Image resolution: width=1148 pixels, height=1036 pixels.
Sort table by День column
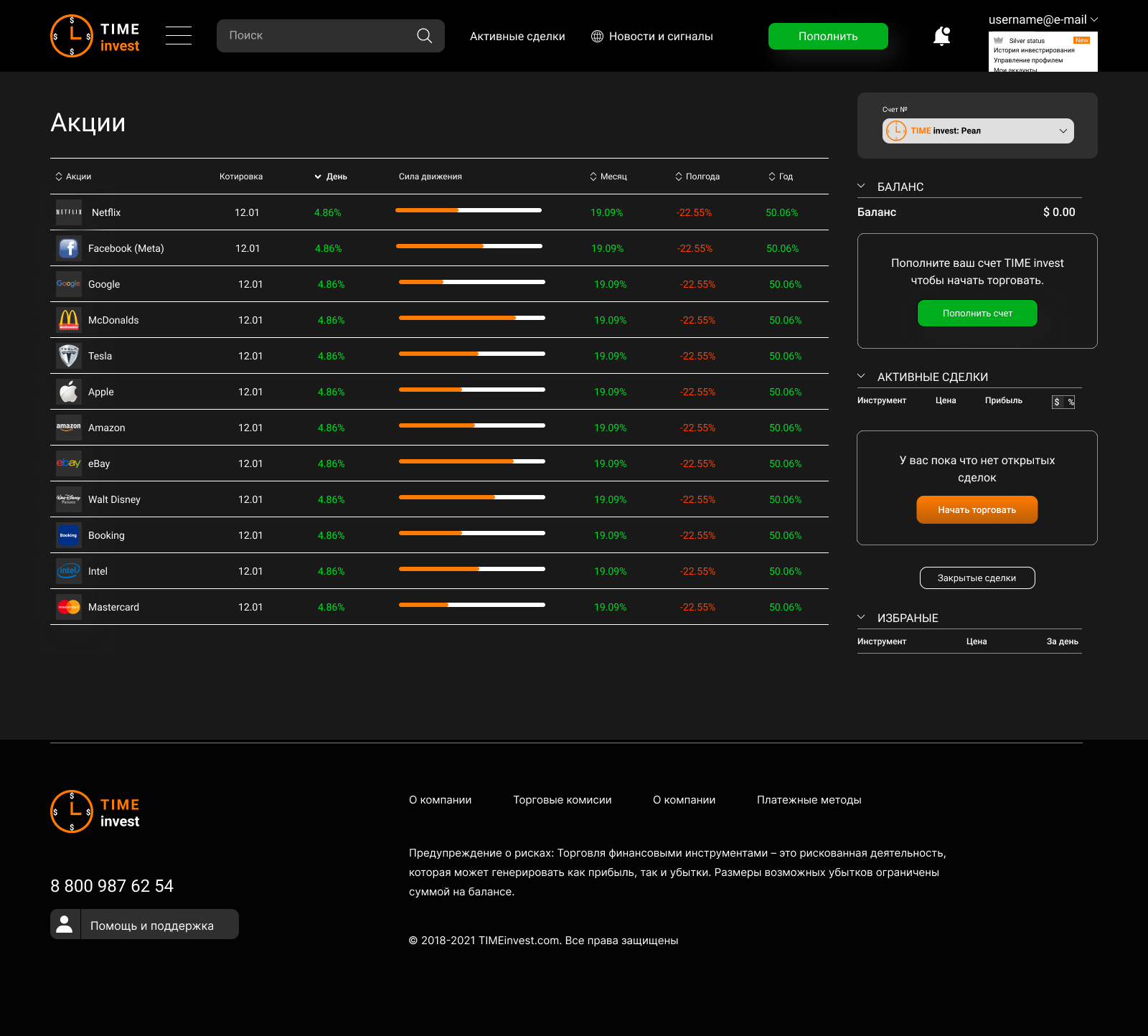331,176
